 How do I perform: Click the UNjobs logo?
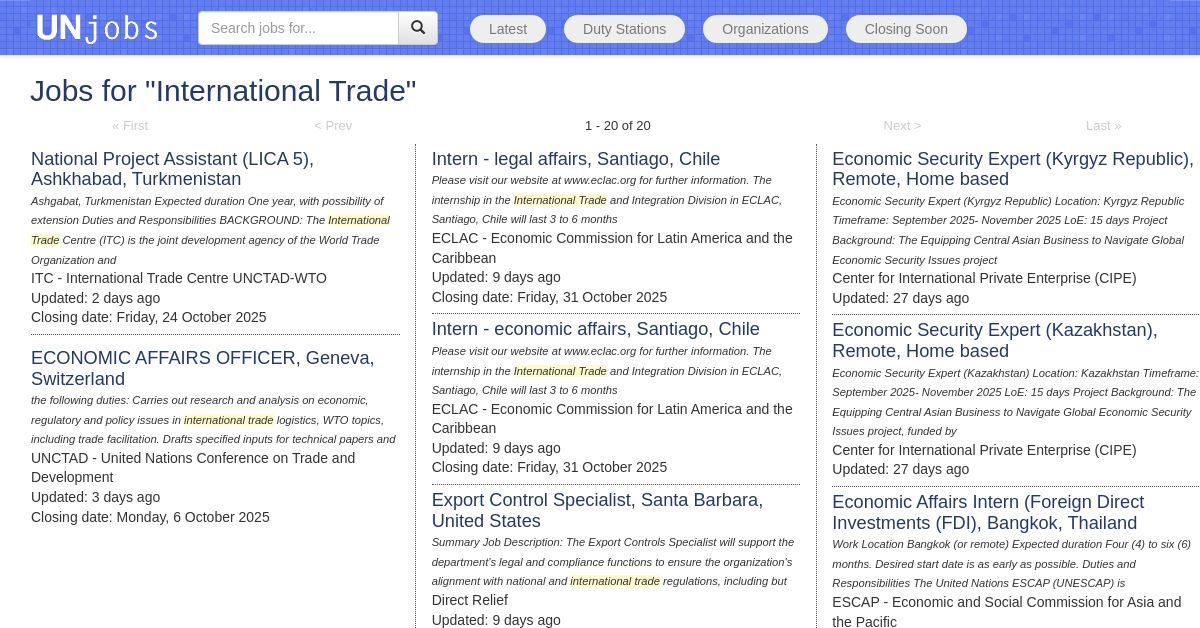point(97,28)
